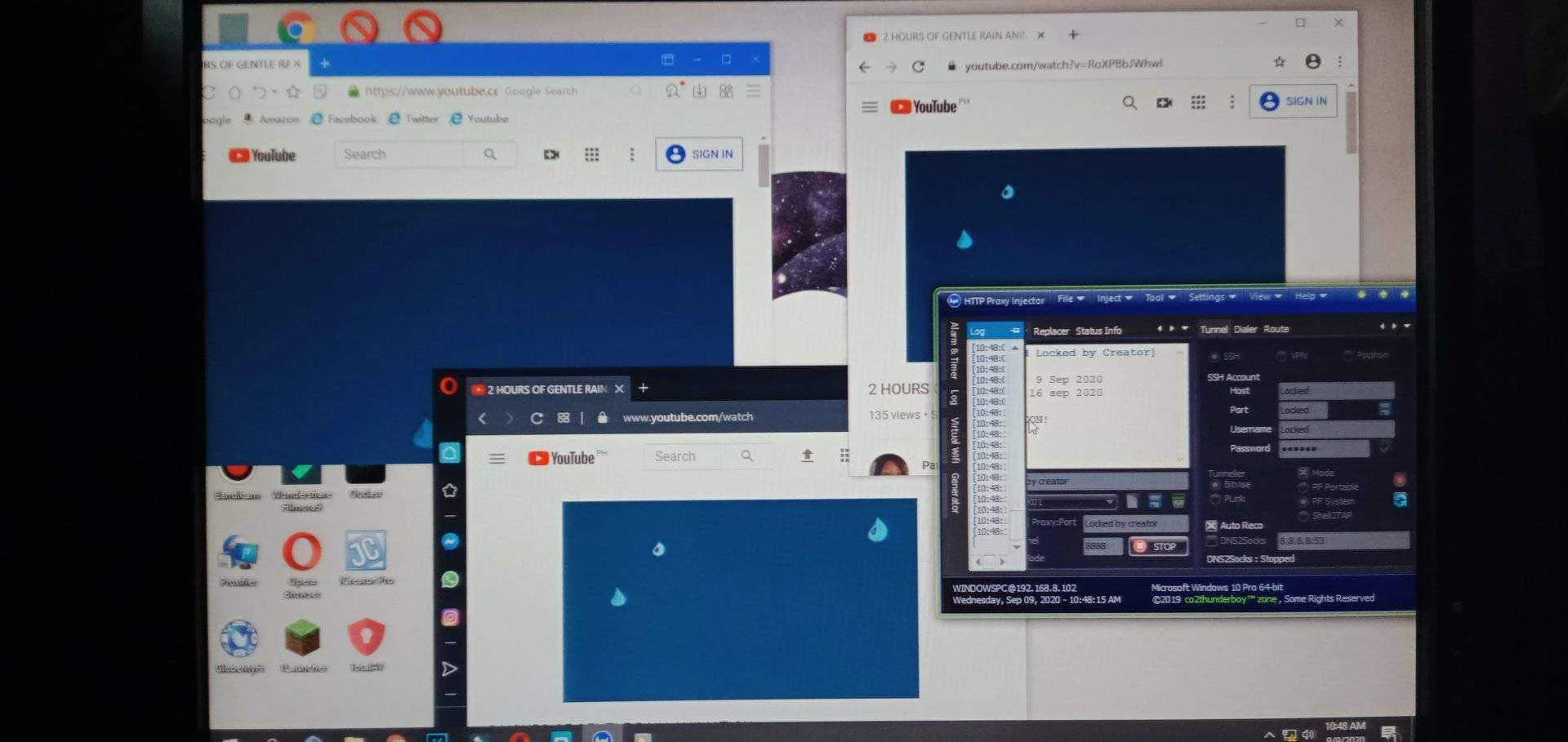Click YouTube create video icon in Chrome window

[1165, 103]
